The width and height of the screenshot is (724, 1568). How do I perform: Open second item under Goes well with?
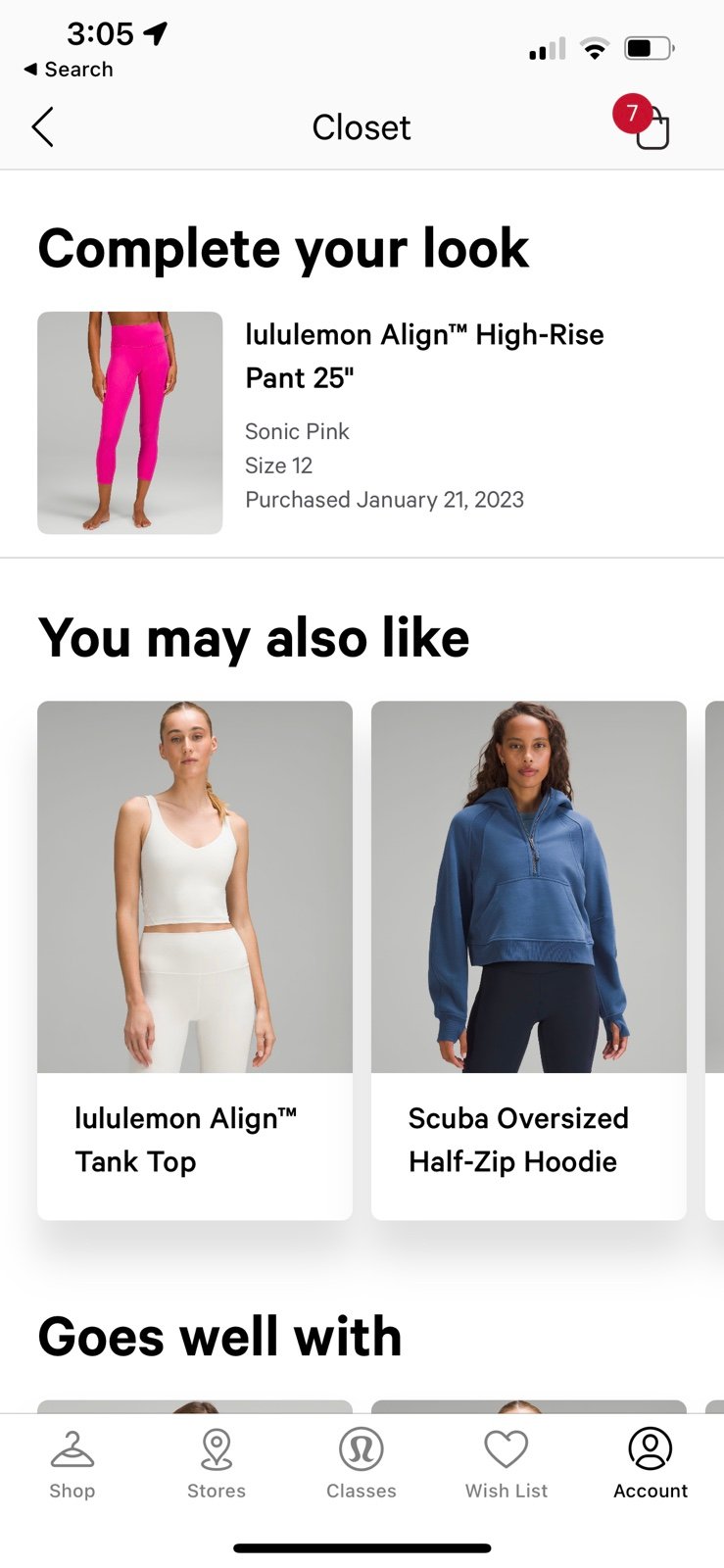point(529,1406)
